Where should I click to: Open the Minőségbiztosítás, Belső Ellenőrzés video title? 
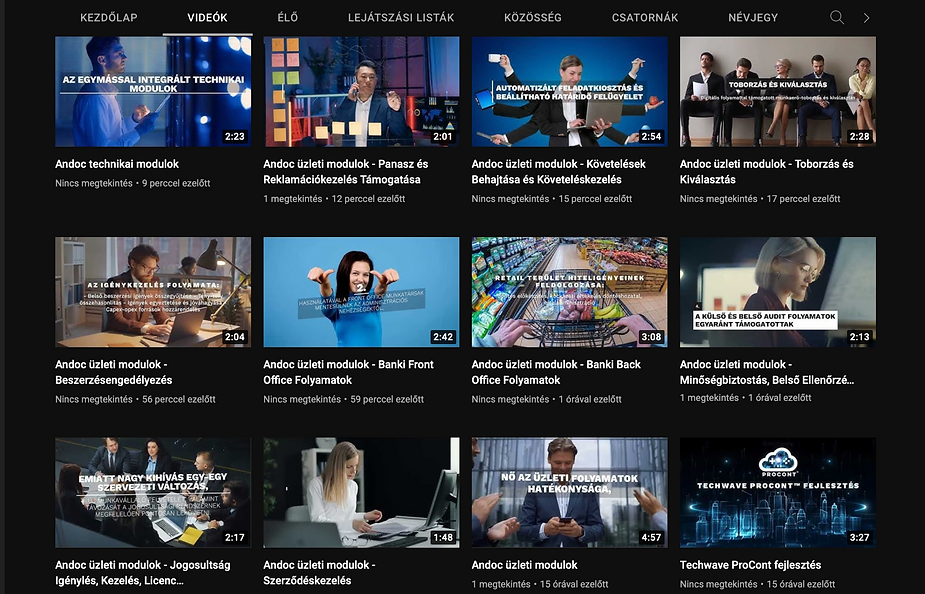[766, 372]
